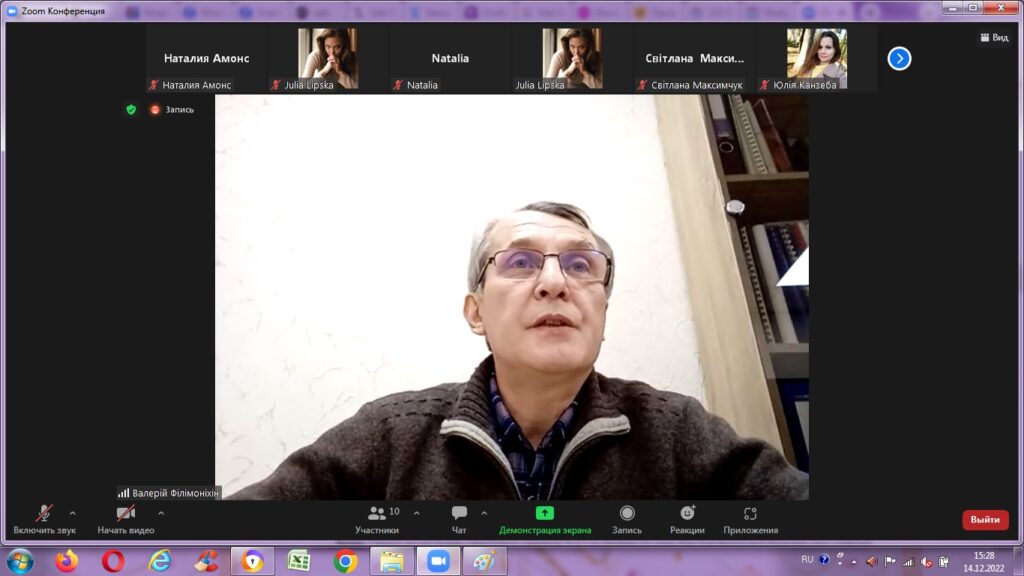Click Валерій Філімоніхін name label
1024x576 pixels.
click(175, 493)
